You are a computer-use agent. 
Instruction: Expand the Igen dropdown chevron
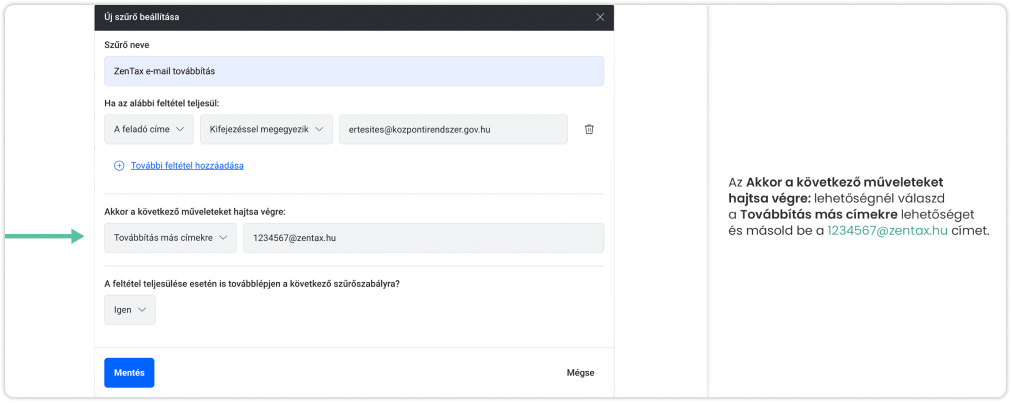(x=142, y=310)
